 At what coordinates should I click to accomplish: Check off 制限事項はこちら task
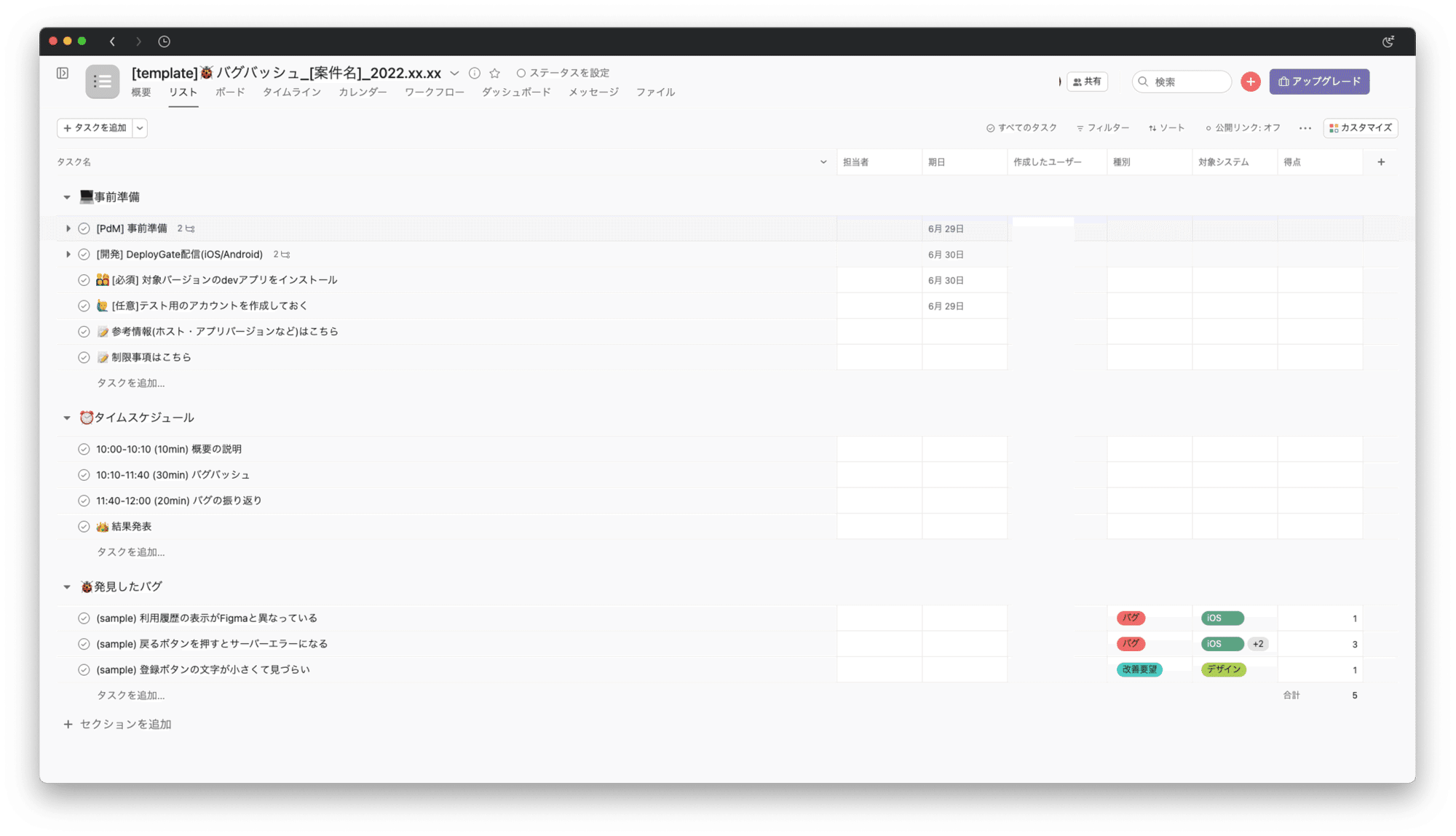point(84,357)
